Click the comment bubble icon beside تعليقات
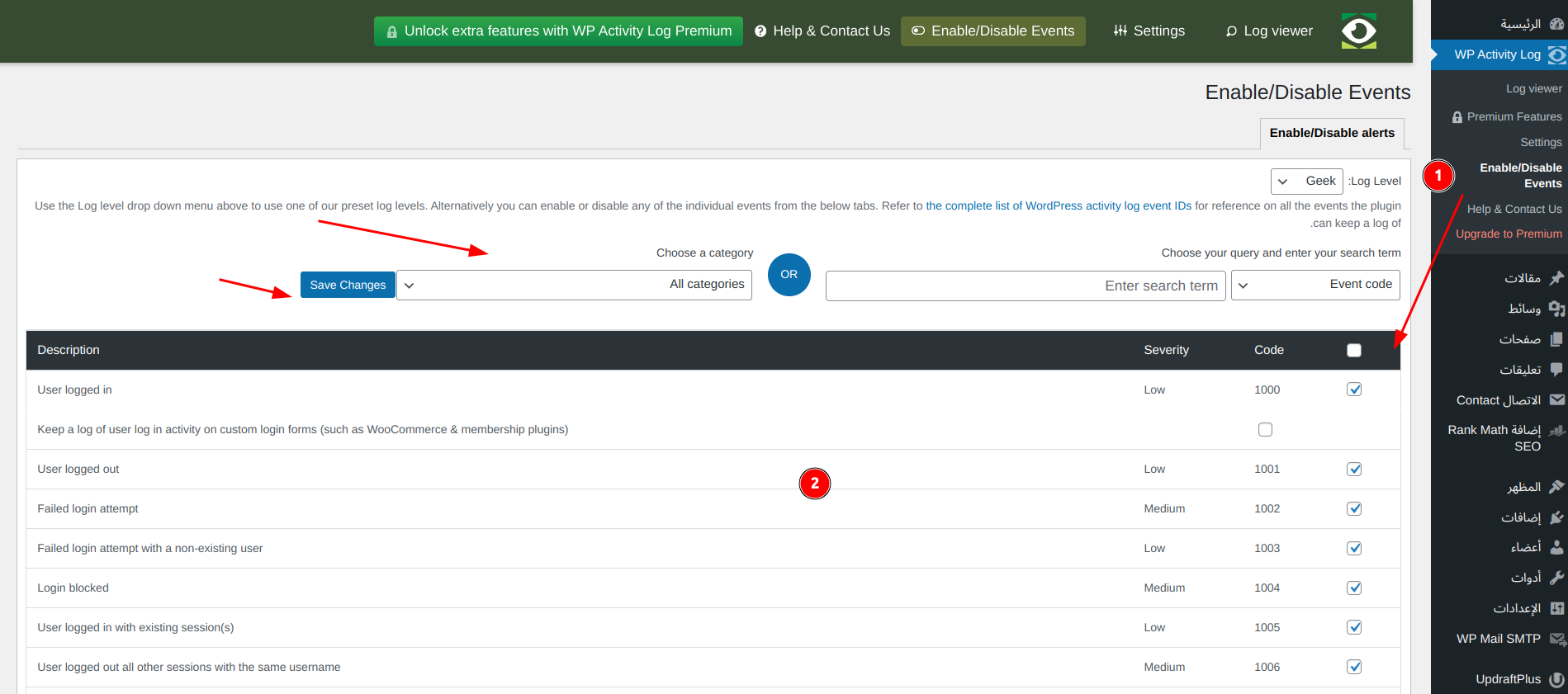 pyautogui.click(x=1557, y=370)
